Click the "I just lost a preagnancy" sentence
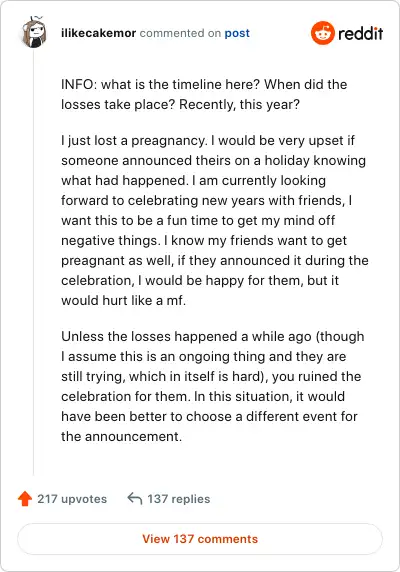Screen dimensions: 400x572 coord(133,140)
